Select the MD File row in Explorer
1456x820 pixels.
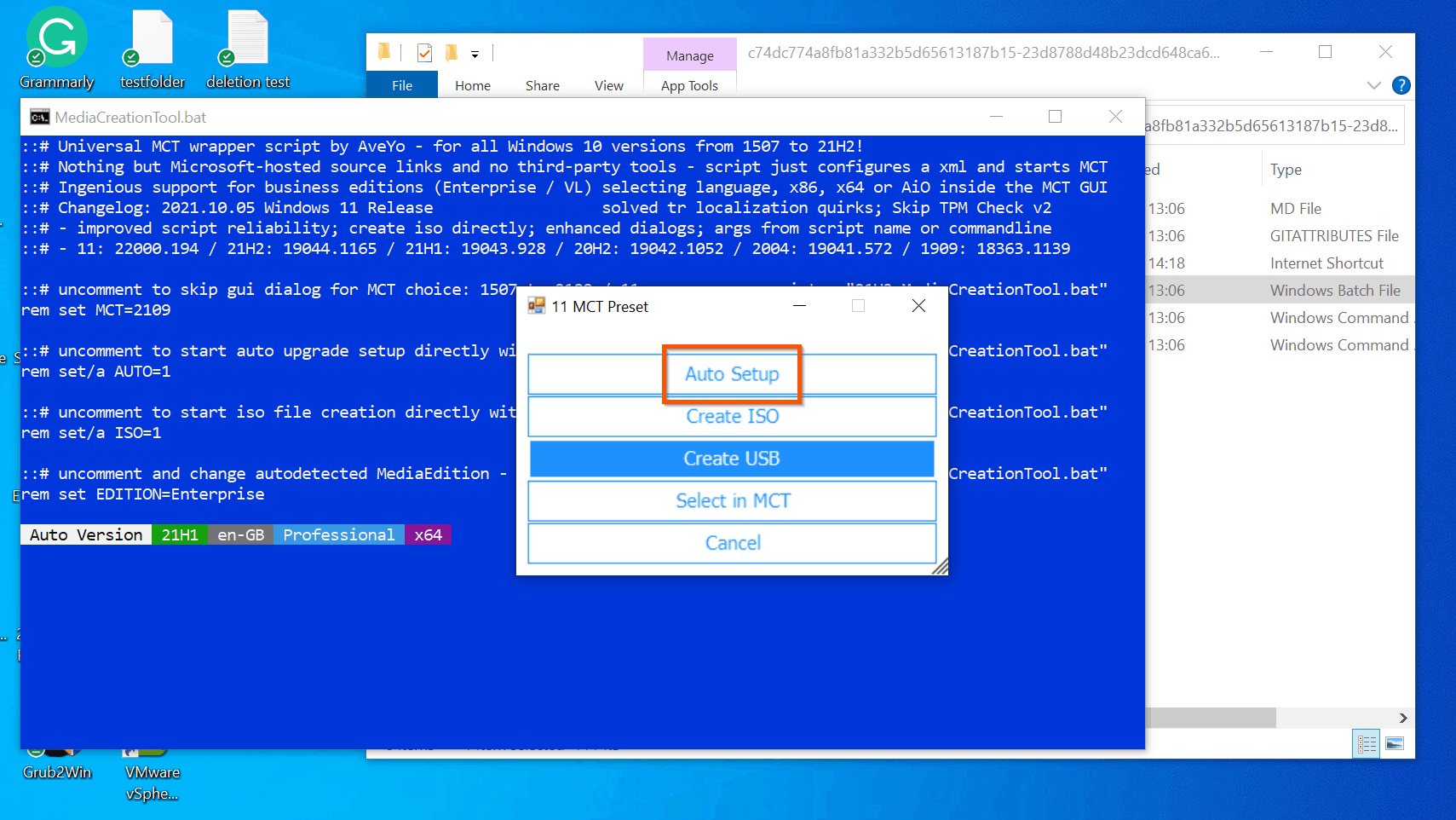[1279, 208]
